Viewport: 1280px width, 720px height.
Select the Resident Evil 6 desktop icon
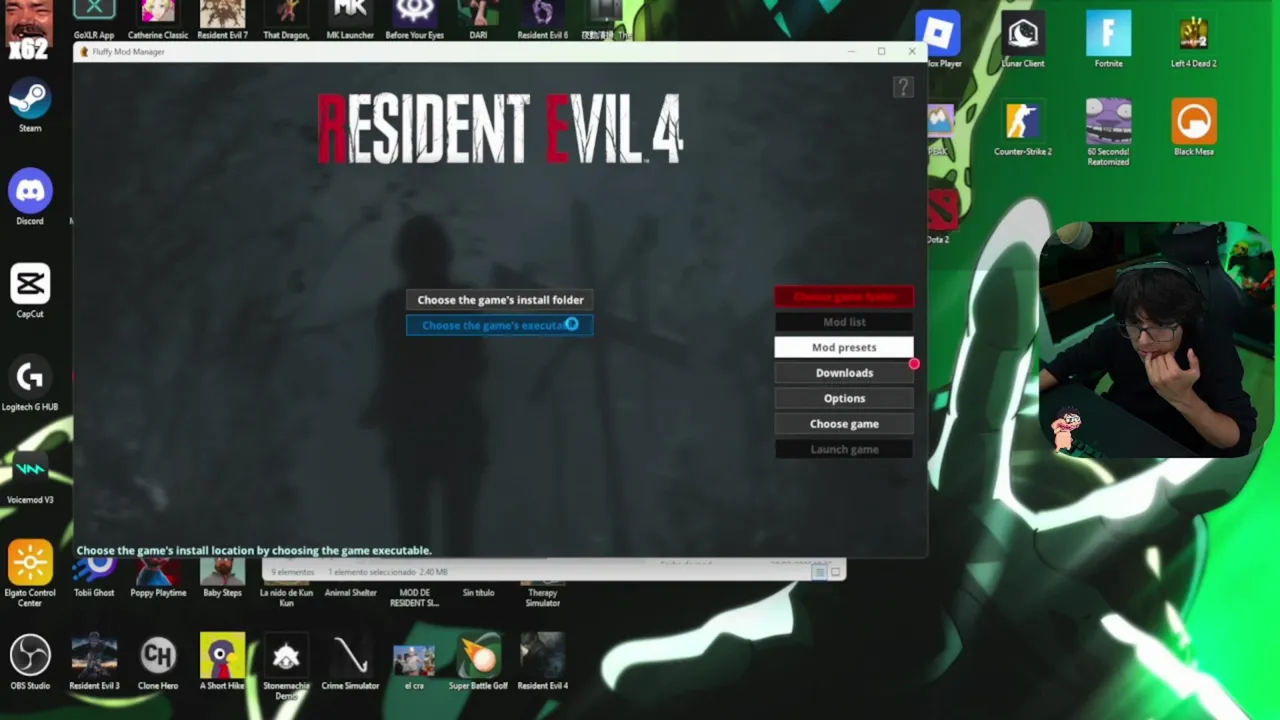542,20
